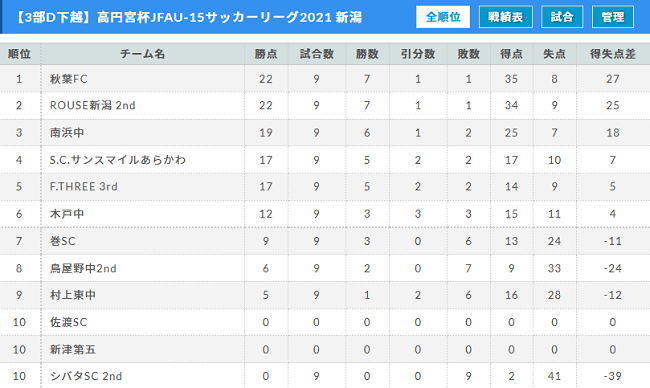Switch to the 試合 tab
The width and height of the screenshot is (650, 388).
562,17
